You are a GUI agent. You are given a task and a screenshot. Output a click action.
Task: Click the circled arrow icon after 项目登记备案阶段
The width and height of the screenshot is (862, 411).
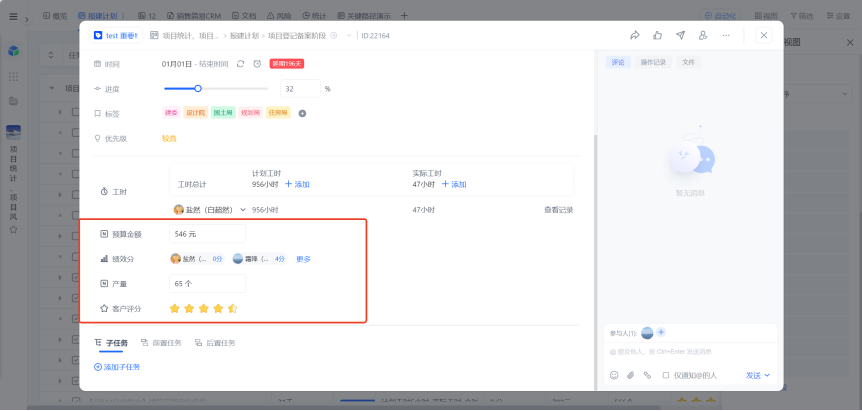[333, 35]
